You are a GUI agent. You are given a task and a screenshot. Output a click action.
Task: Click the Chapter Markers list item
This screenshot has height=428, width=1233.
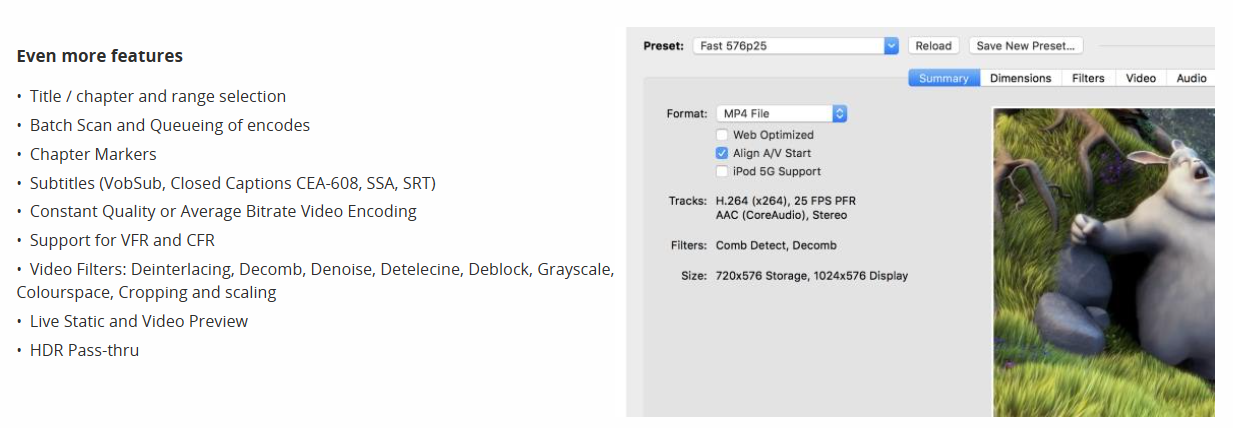(x=93, y=154)
